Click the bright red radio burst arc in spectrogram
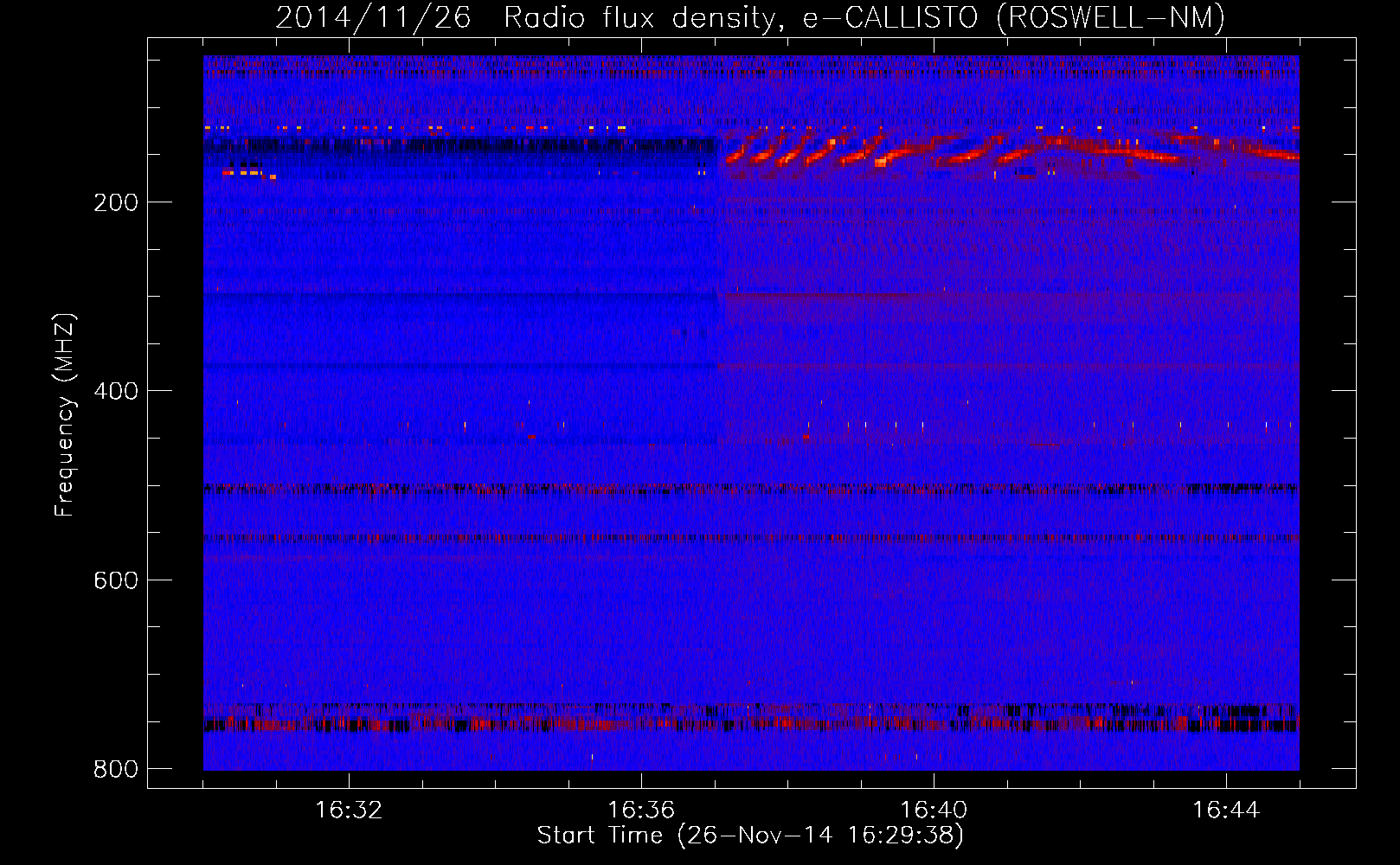This screenshot has height=865, width=1400. pos(1012,150)
